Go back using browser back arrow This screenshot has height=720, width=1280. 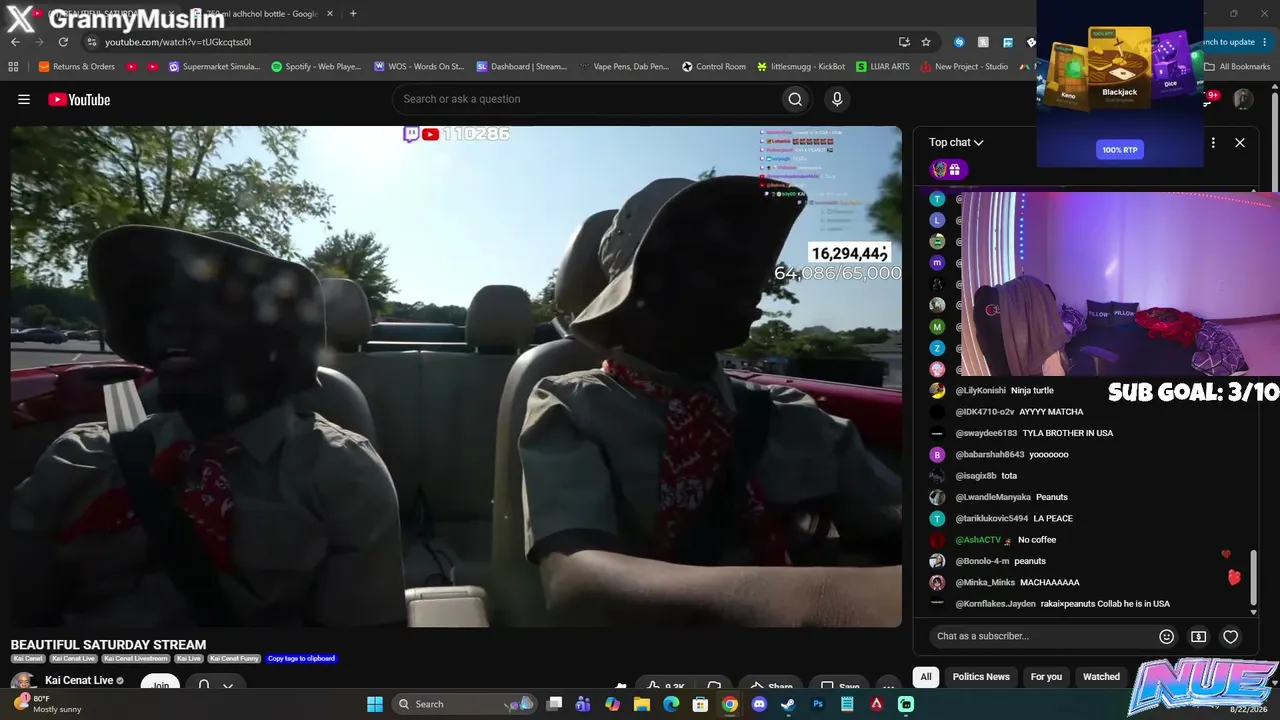click(x=15, y=42)
